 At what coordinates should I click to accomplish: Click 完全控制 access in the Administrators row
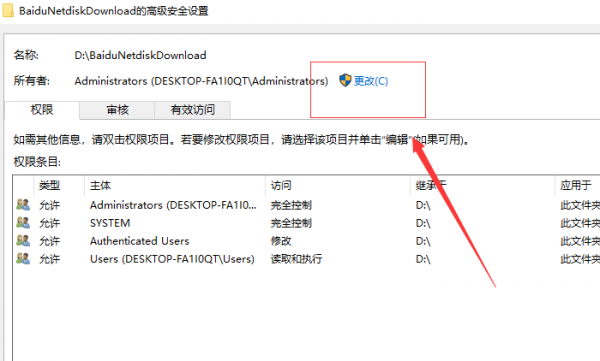coord(291,205)
